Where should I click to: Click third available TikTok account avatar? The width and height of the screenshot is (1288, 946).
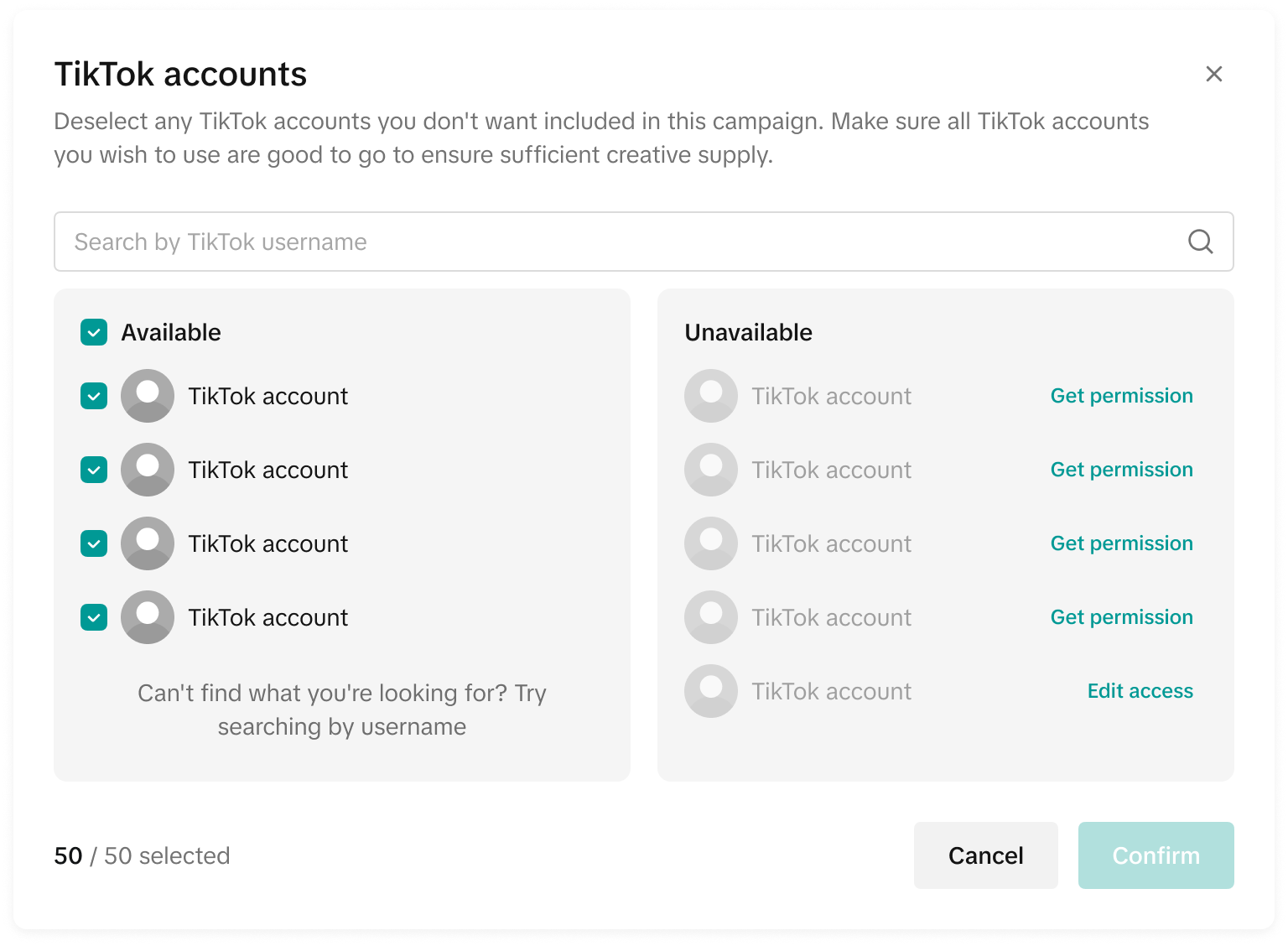click(x=148, y=543)
